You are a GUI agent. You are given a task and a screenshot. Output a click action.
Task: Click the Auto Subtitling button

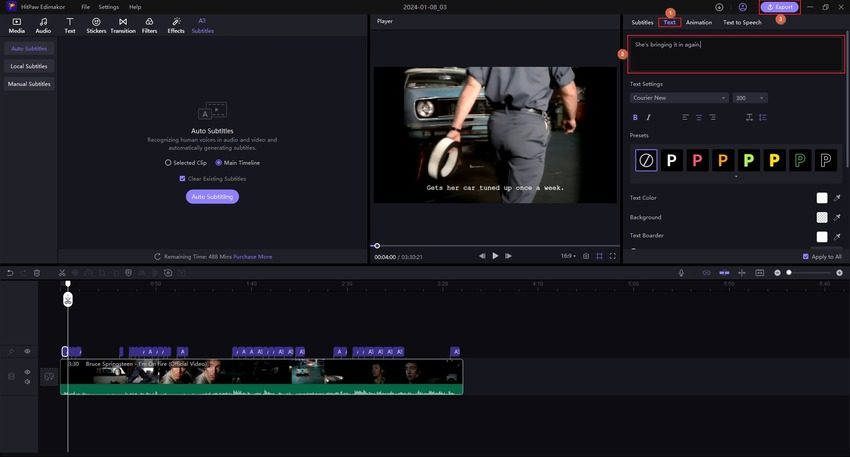tap(212, 197)
